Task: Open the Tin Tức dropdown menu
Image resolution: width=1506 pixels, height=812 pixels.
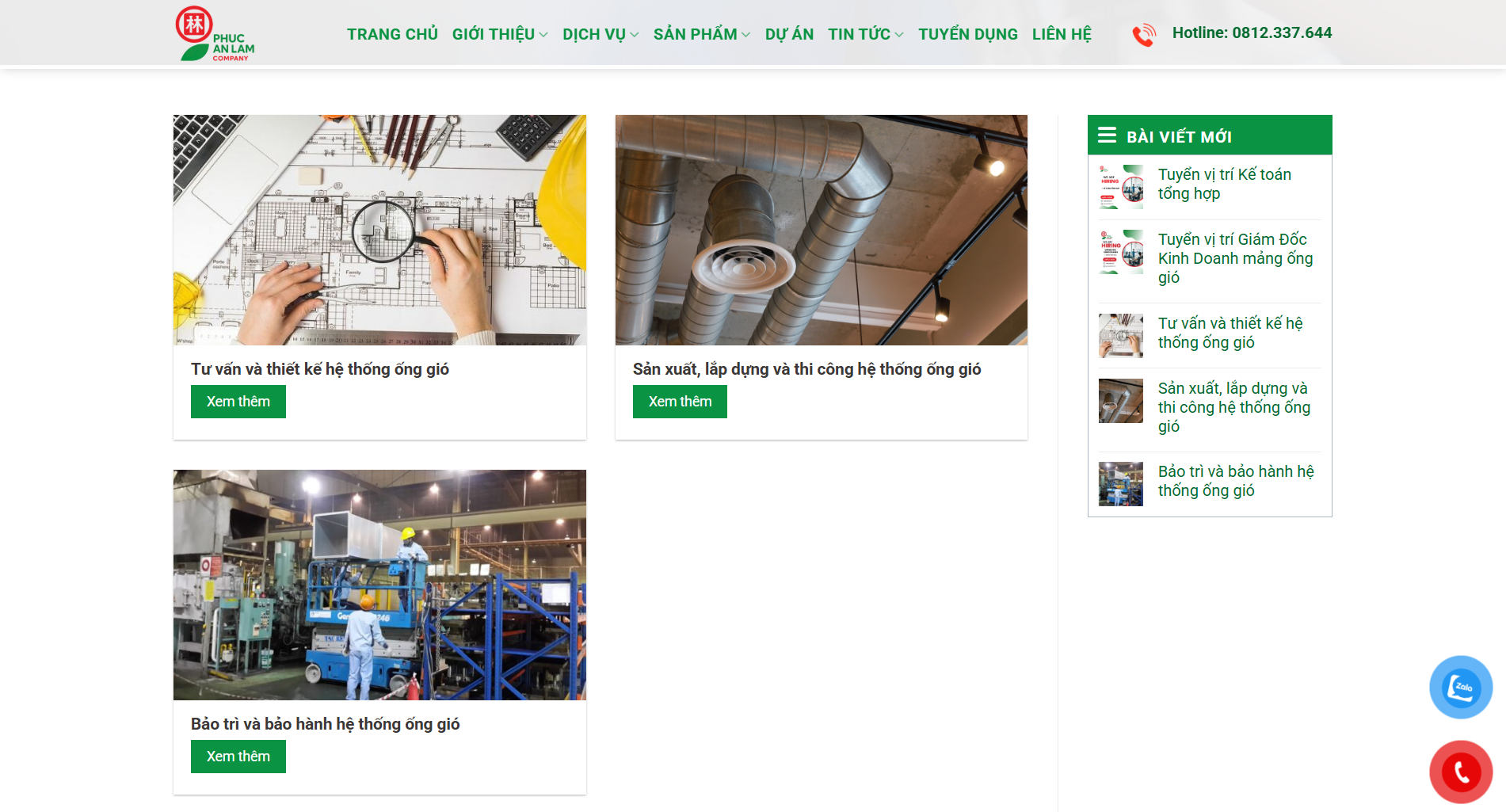Action: coord(865,34)
